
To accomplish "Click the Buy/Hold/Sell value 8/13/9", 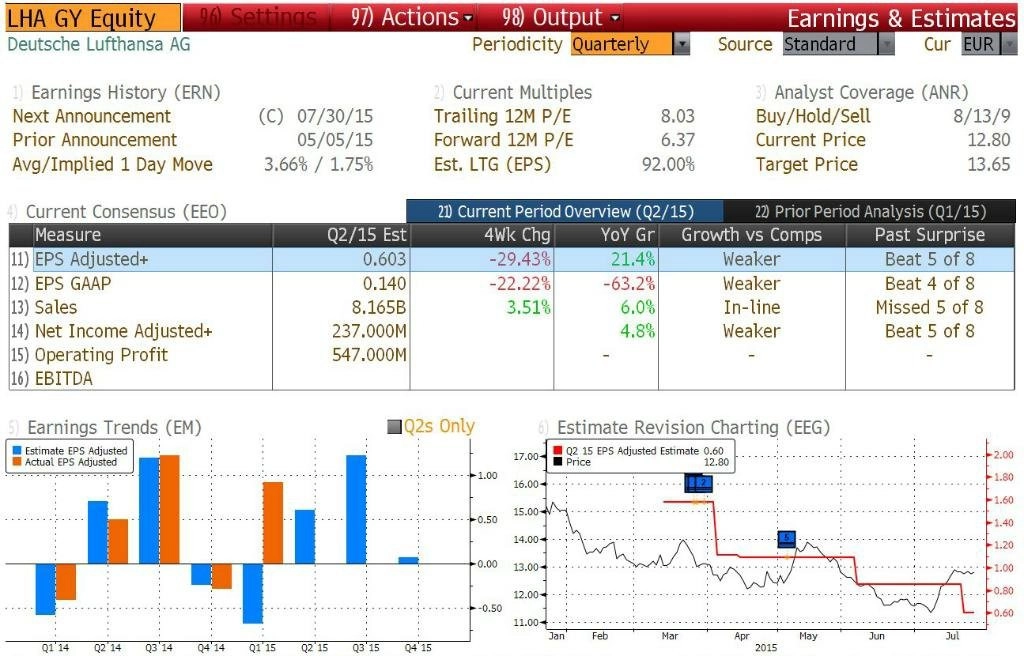I will click(x=982, y=116).
